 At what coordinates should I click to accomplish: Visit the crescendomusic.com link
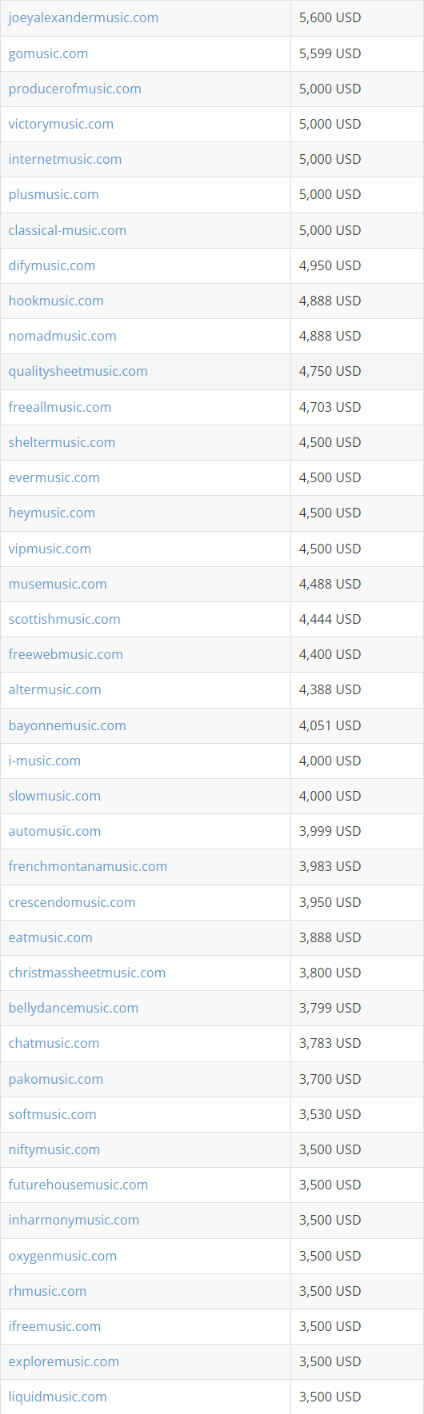click(72, 902)
